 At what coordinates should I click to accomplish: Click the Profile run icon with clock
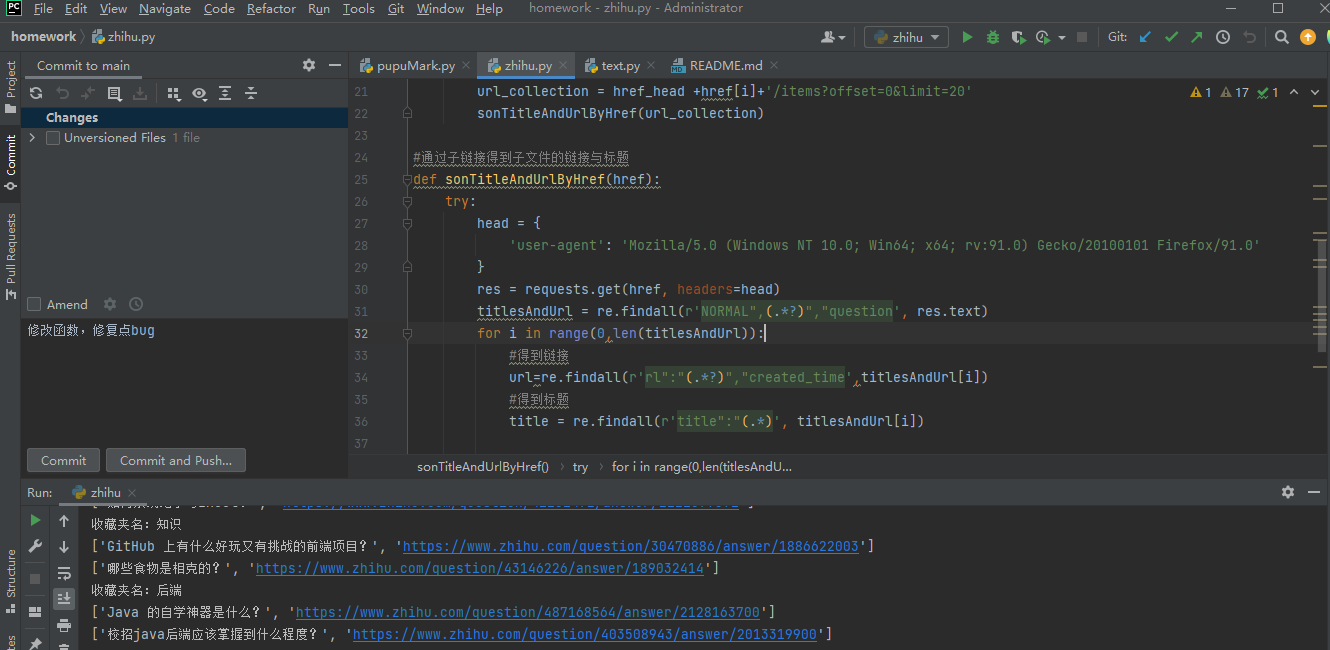1043,37
